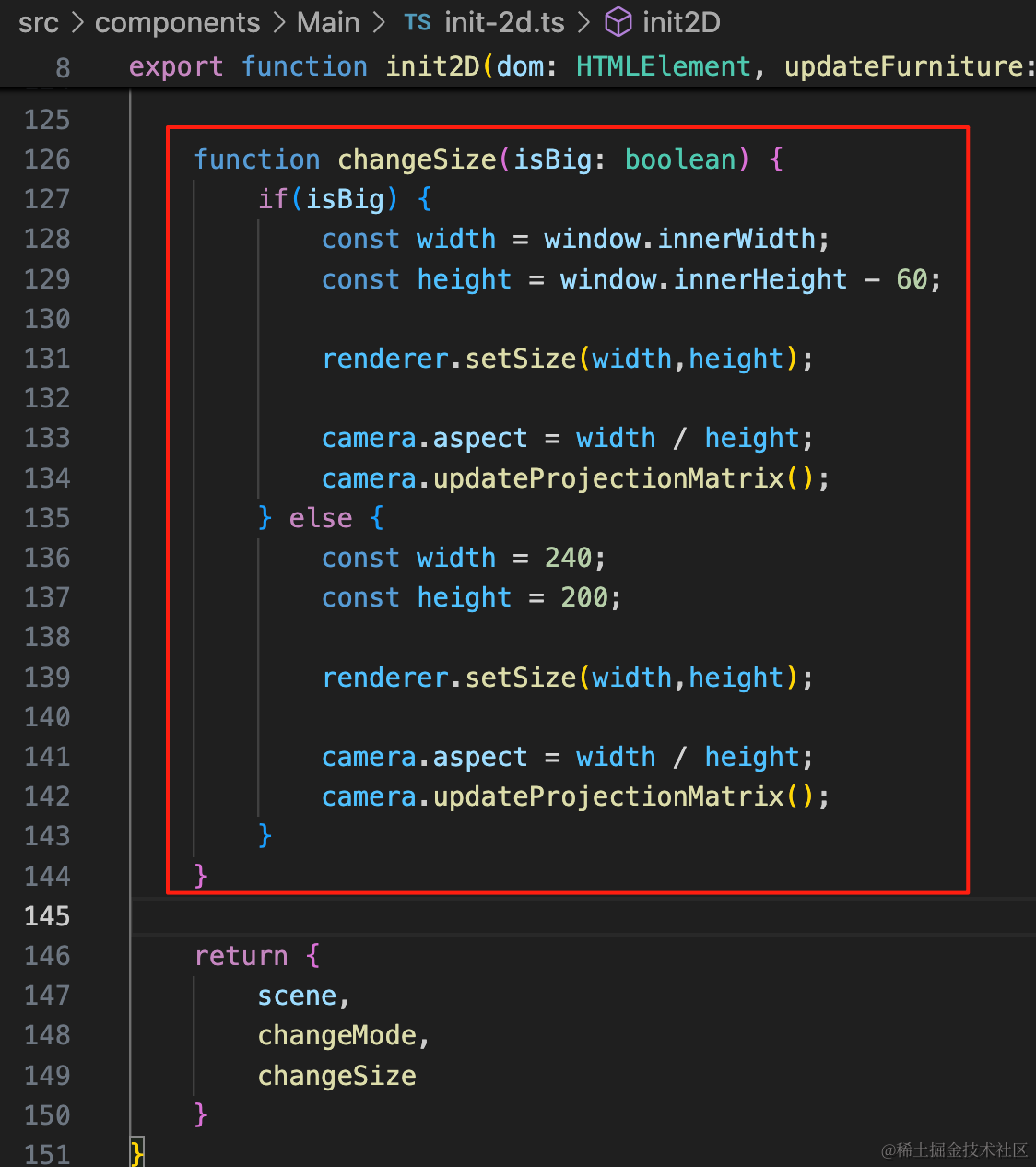Click updateProjectionMatrix on line 134
Image resolution: width=1036 pixels, height=1167 pixels.
[x=608, y=478]
